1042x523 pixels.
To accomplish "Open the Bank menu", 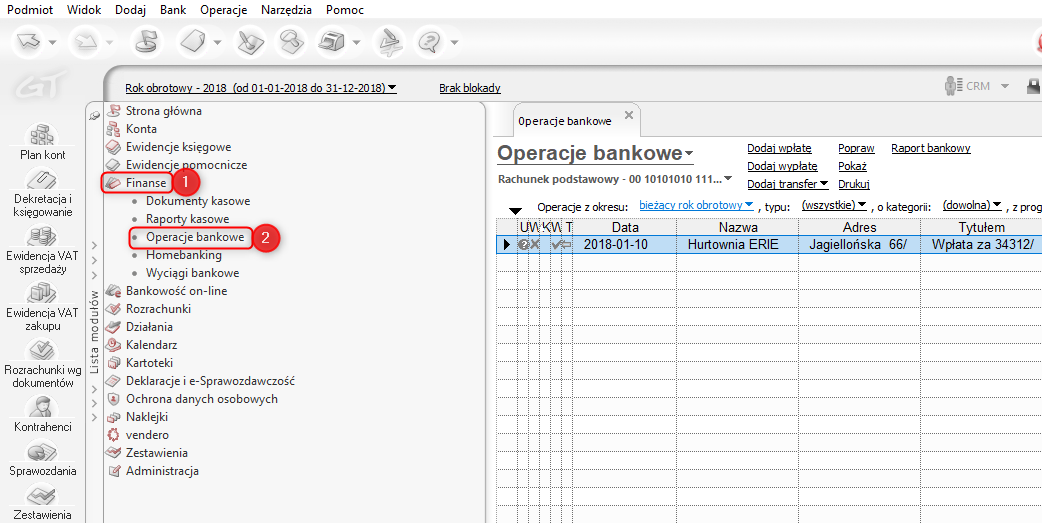I will (173, 10).
